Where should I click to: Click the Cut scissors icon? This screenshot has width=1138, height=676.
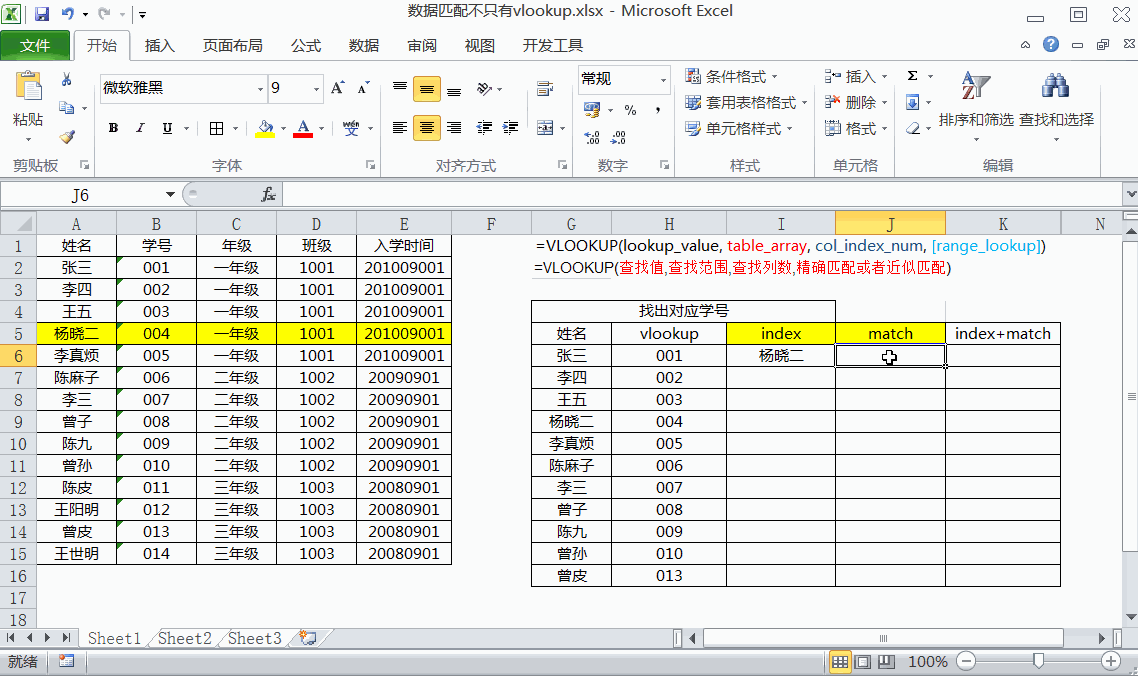point(67,79)
